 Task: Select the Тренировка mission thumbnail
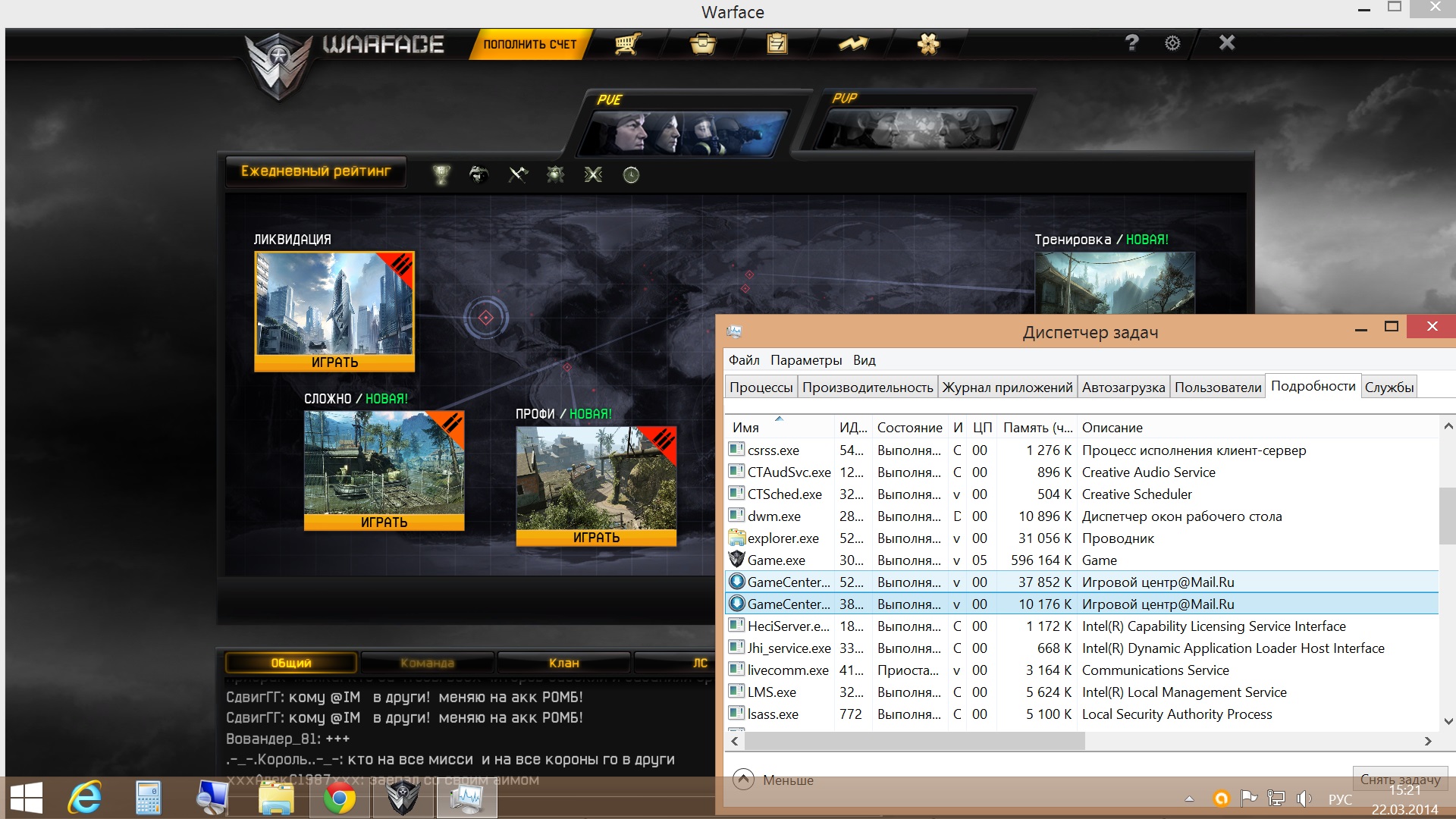[x=1115, y=284]
